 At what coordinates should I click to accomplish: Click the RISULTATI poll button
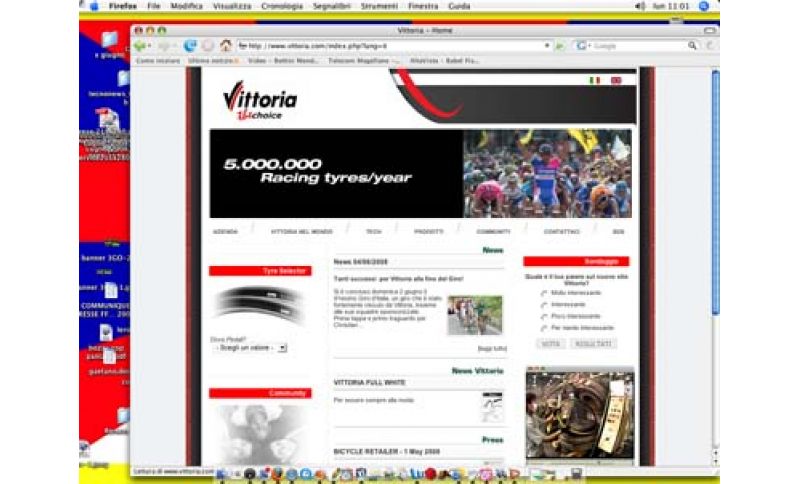pyautogui.click(x=593, y=344)
